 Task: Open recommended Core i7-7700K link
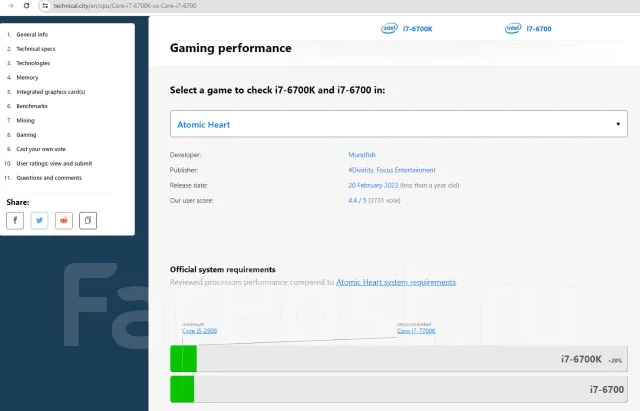coord(416,331)
